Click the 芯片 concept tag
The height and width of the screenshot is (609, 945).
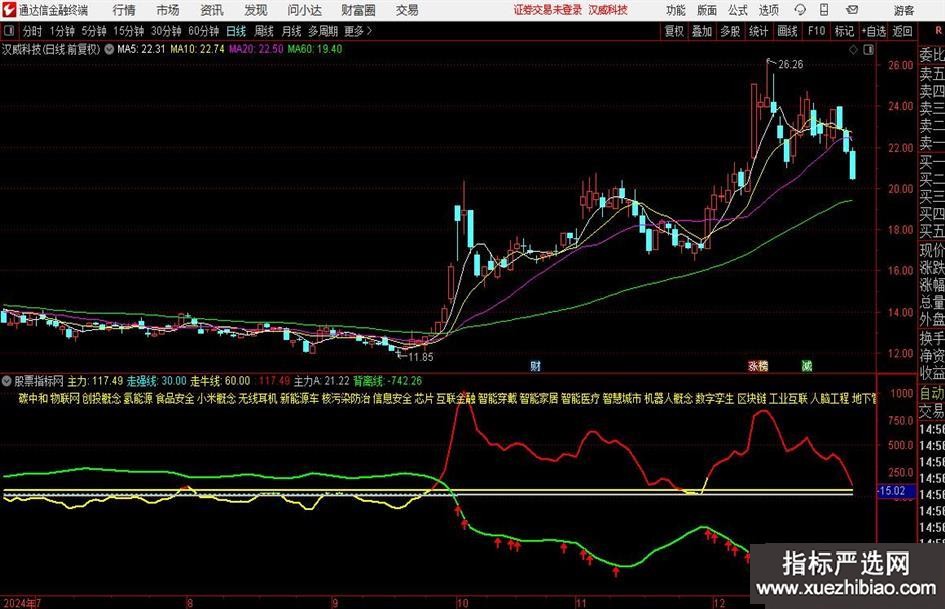point(424,399)
